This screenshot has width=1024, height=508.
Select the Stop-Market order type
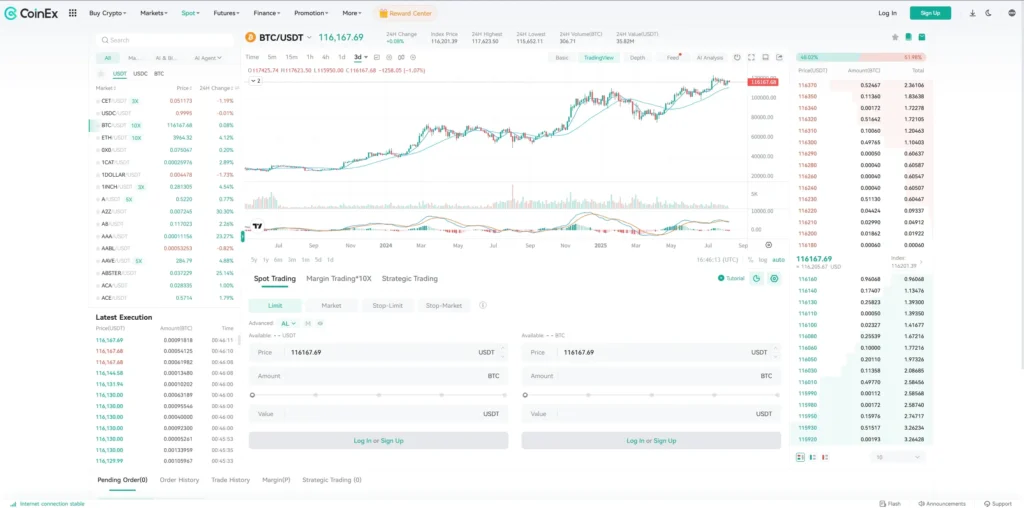point(443,305)
